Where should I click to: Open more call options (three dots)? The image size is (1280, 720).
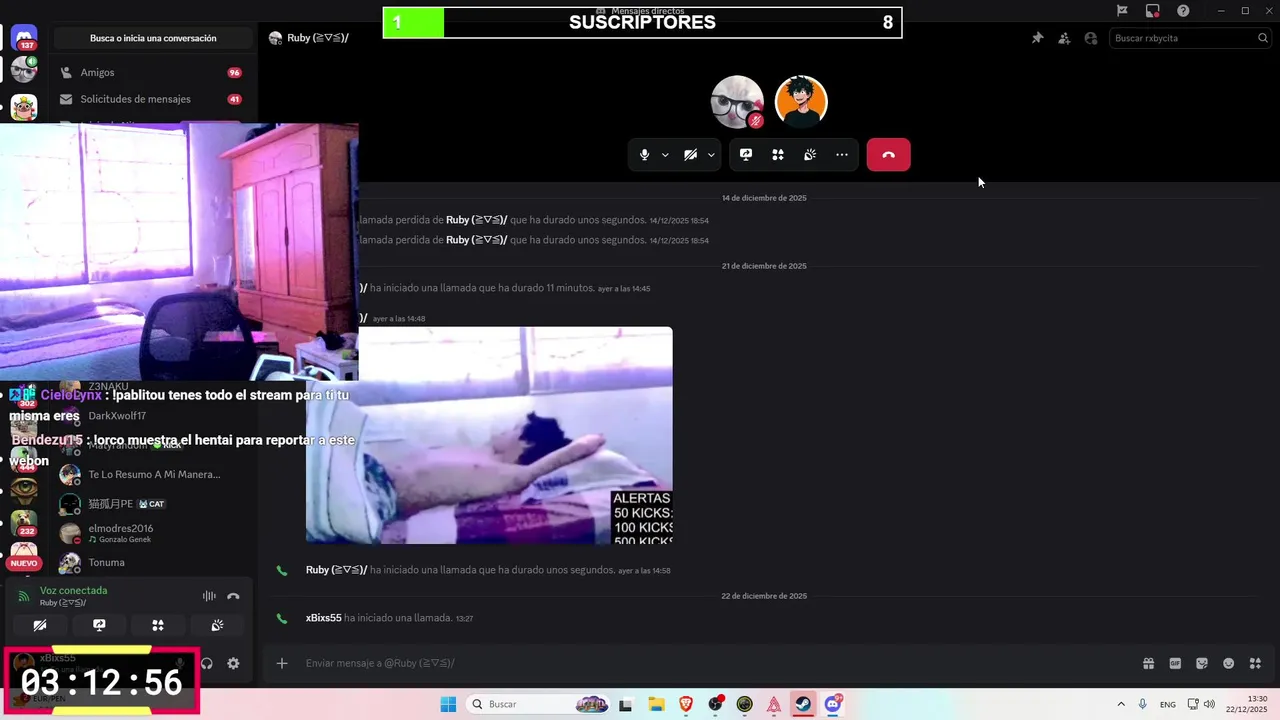coord(842,155)
